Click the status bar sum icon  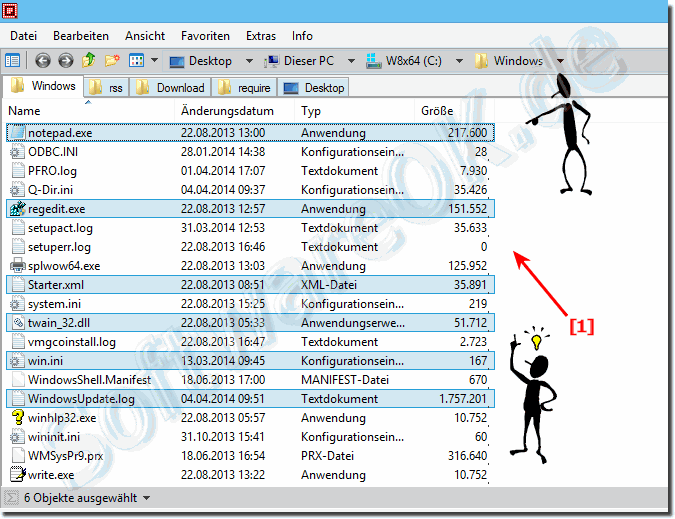pos(11,498)
